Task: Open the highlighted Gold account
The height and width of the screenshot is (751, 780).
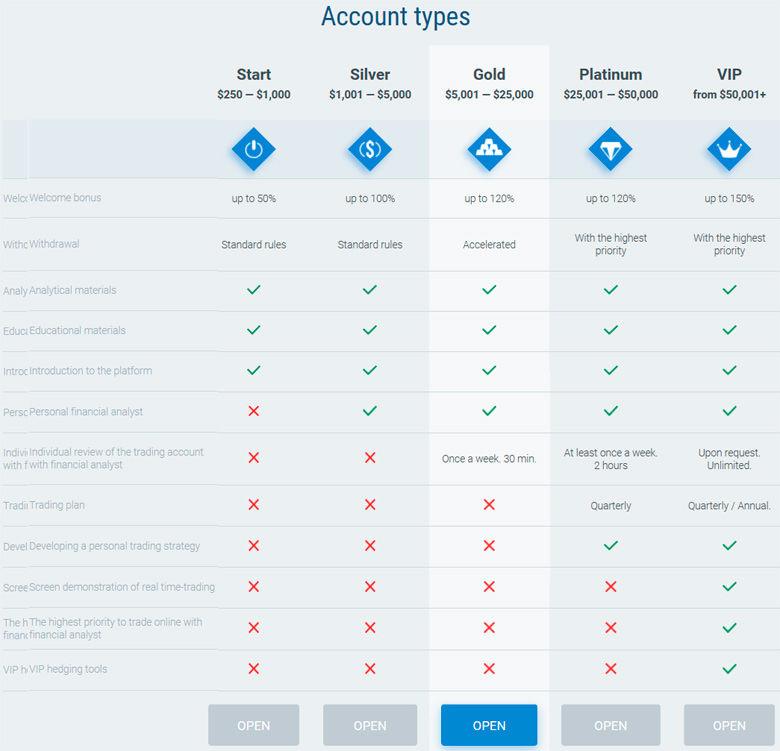Action: (x=489, y=725)
